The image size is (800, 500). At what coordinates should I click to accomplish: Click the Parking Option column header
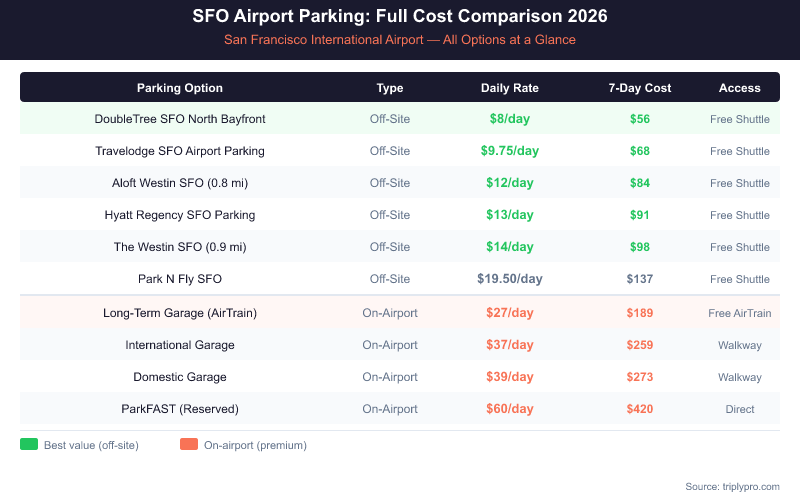point(180,88)
